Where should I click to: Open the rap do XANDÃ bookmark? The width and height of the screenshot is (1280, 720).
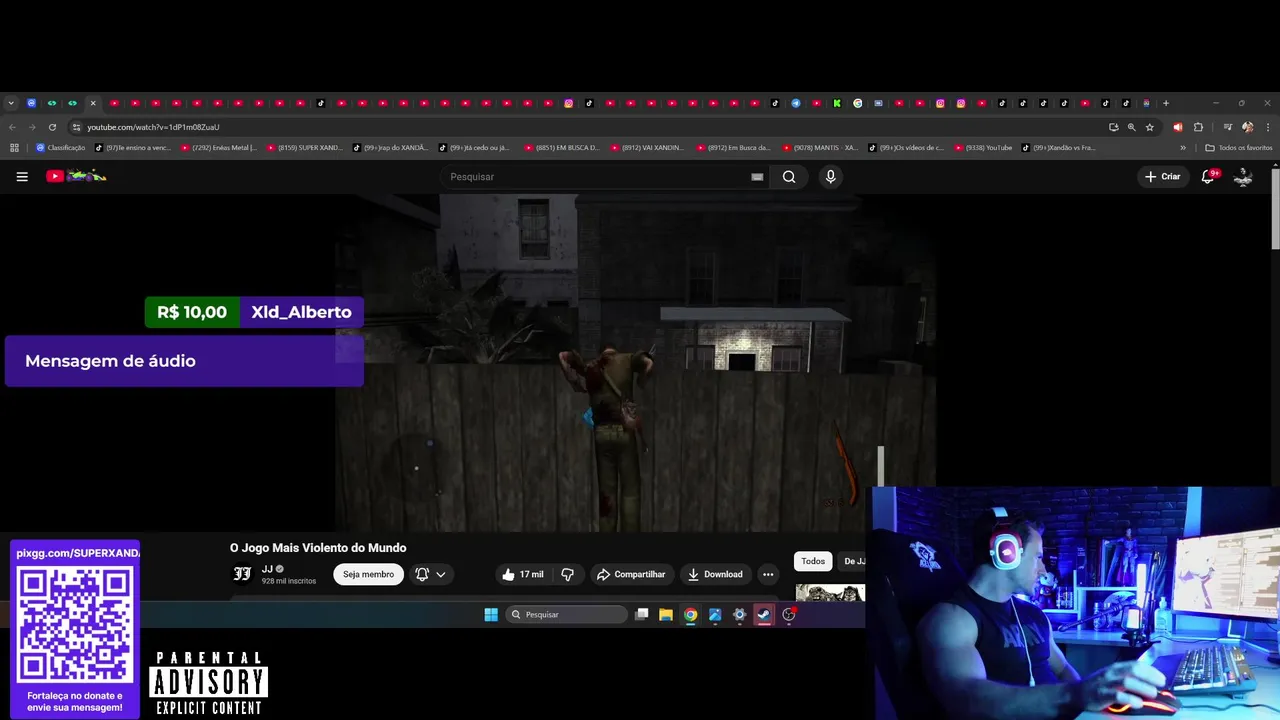pyautogui.click(x=390, y=148)
